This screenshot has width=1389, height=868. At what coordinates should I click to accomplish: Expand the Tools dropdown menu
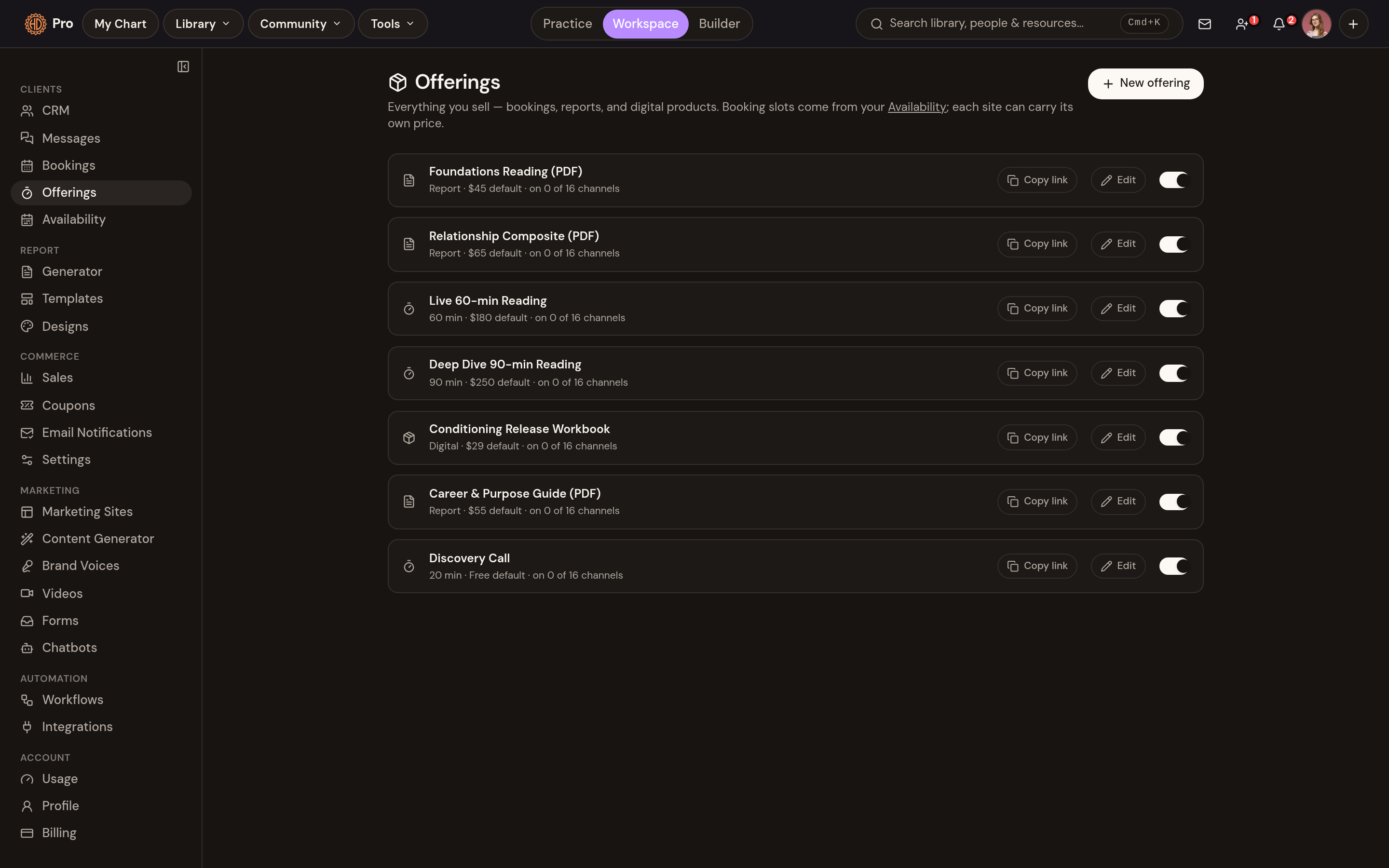coord(393,24)
